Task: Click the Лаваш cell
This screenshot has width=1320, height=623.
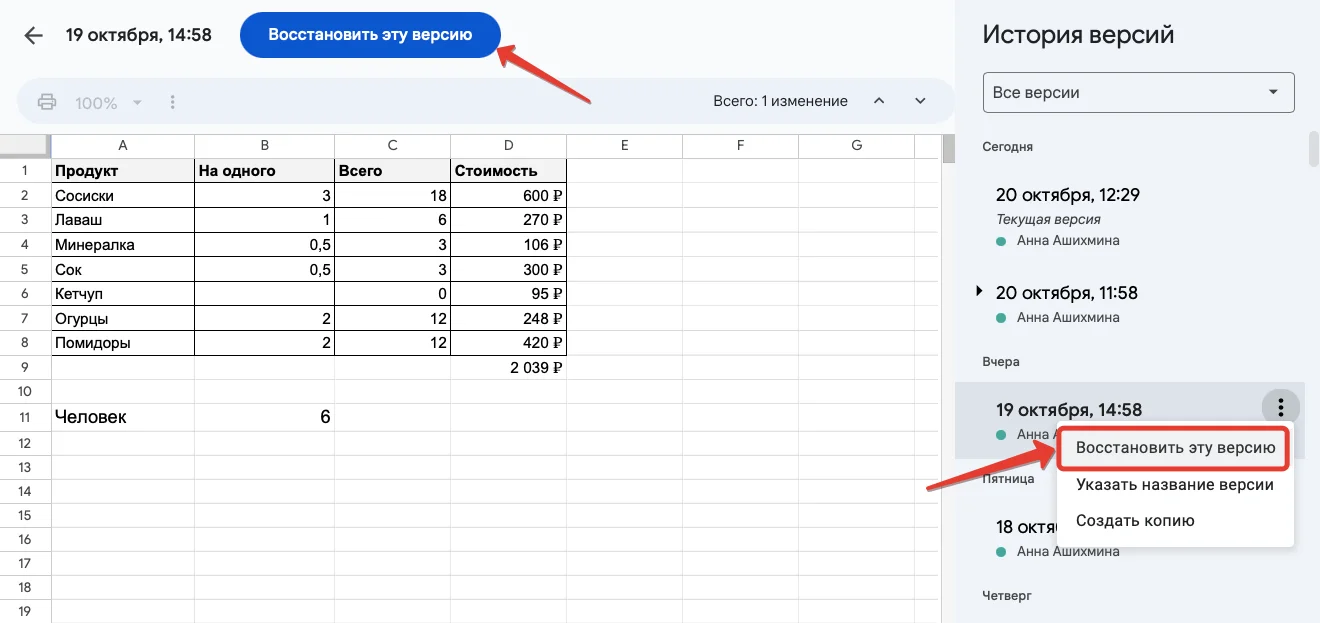Action: 123,219
